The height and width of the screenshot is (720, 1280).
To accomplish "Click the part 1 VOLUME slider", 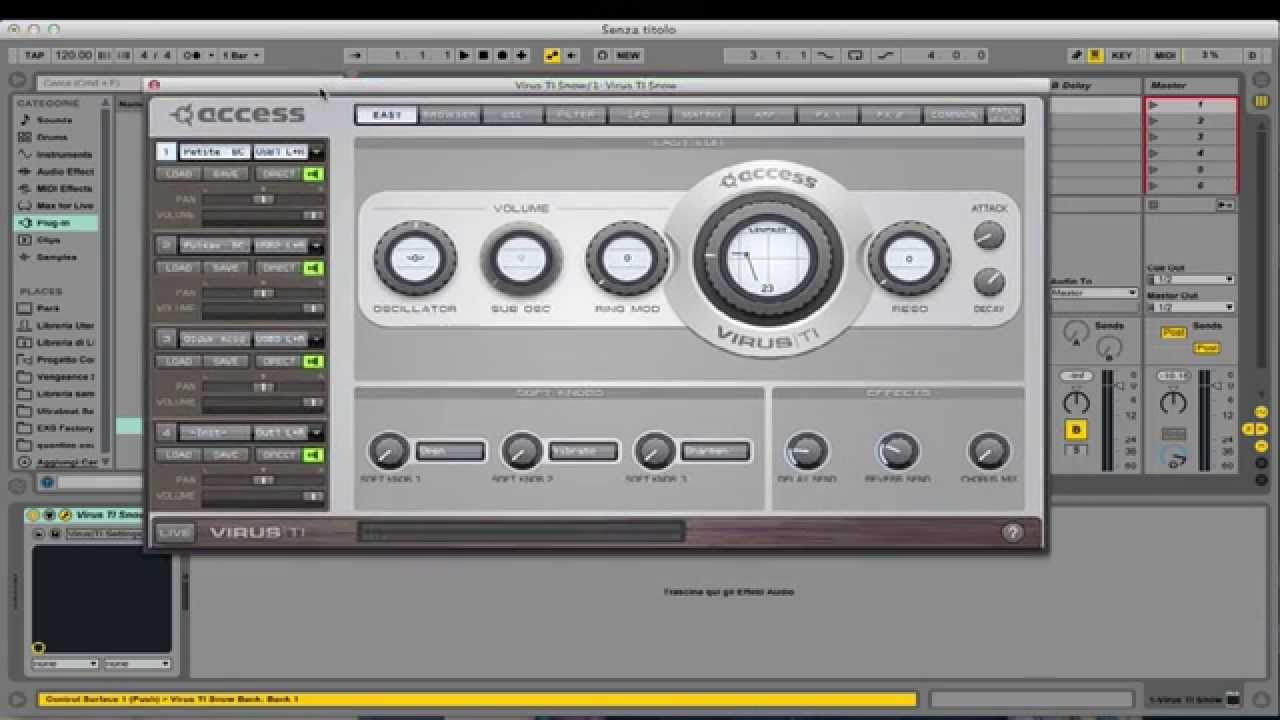I will [x=263, y=215].
